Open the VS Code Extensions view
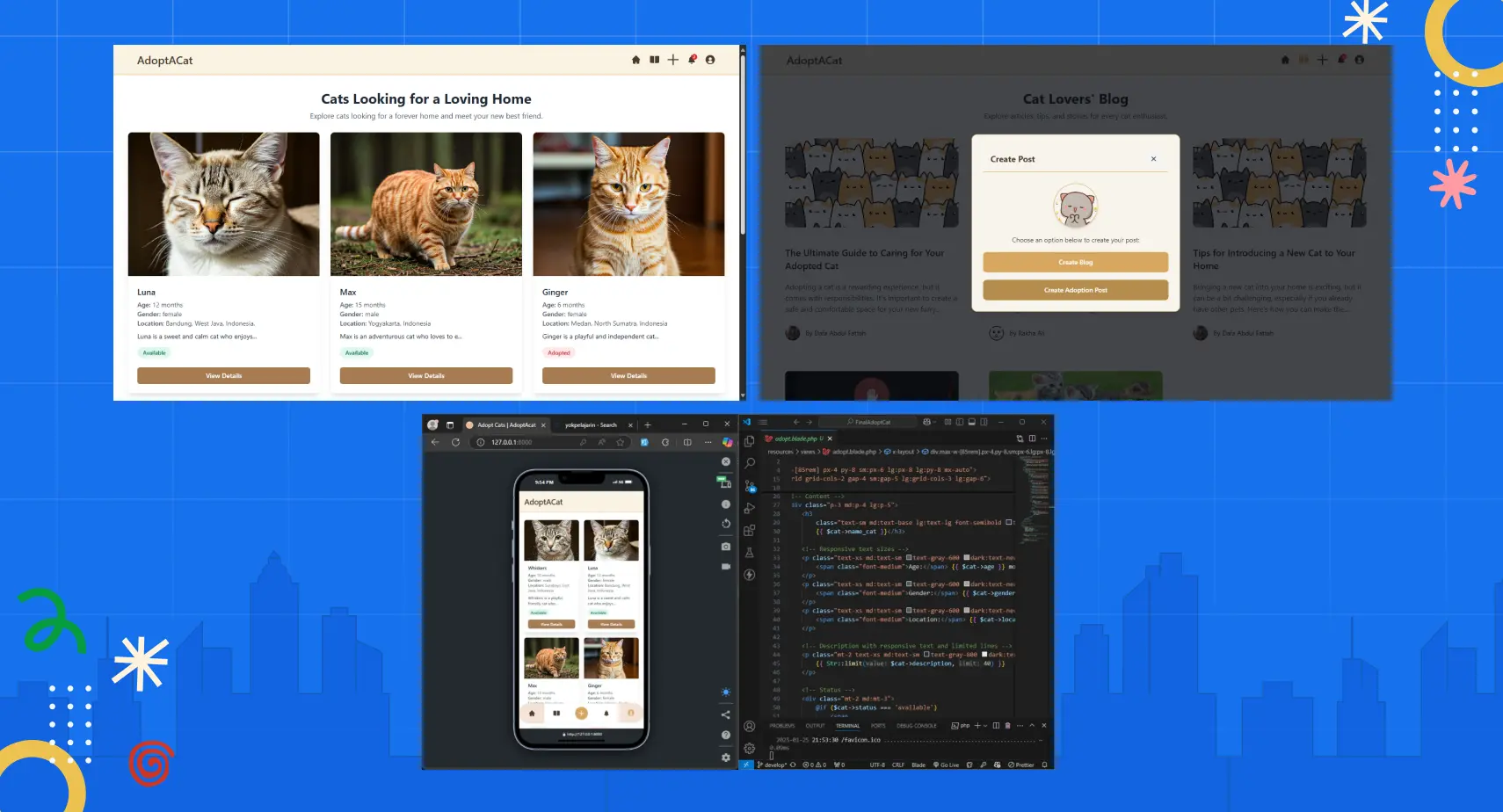Viewport: 1503px width, 812px height. 750,530
